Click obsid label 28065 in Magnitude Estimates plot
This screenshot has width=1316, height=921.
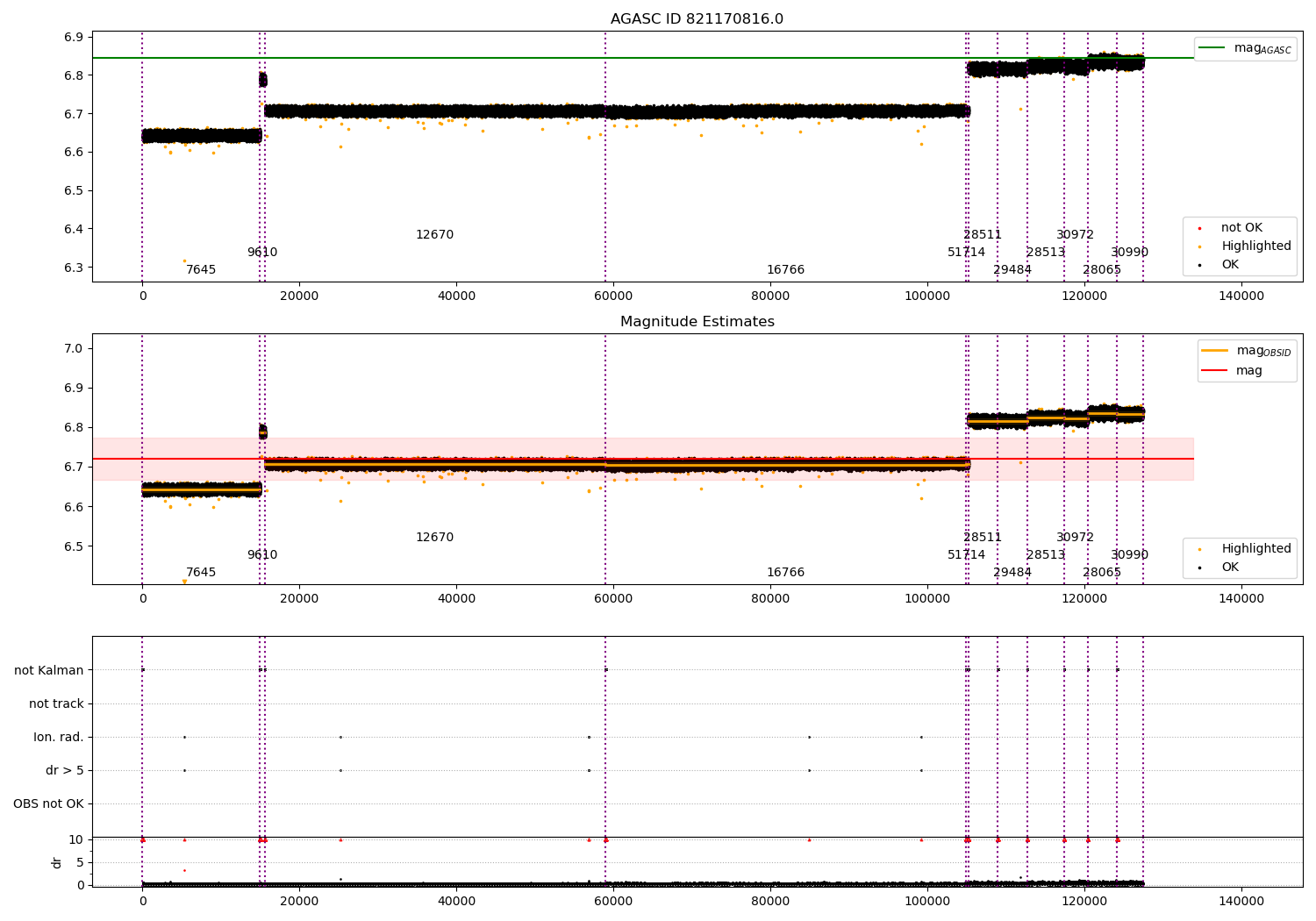point(1102,573)
